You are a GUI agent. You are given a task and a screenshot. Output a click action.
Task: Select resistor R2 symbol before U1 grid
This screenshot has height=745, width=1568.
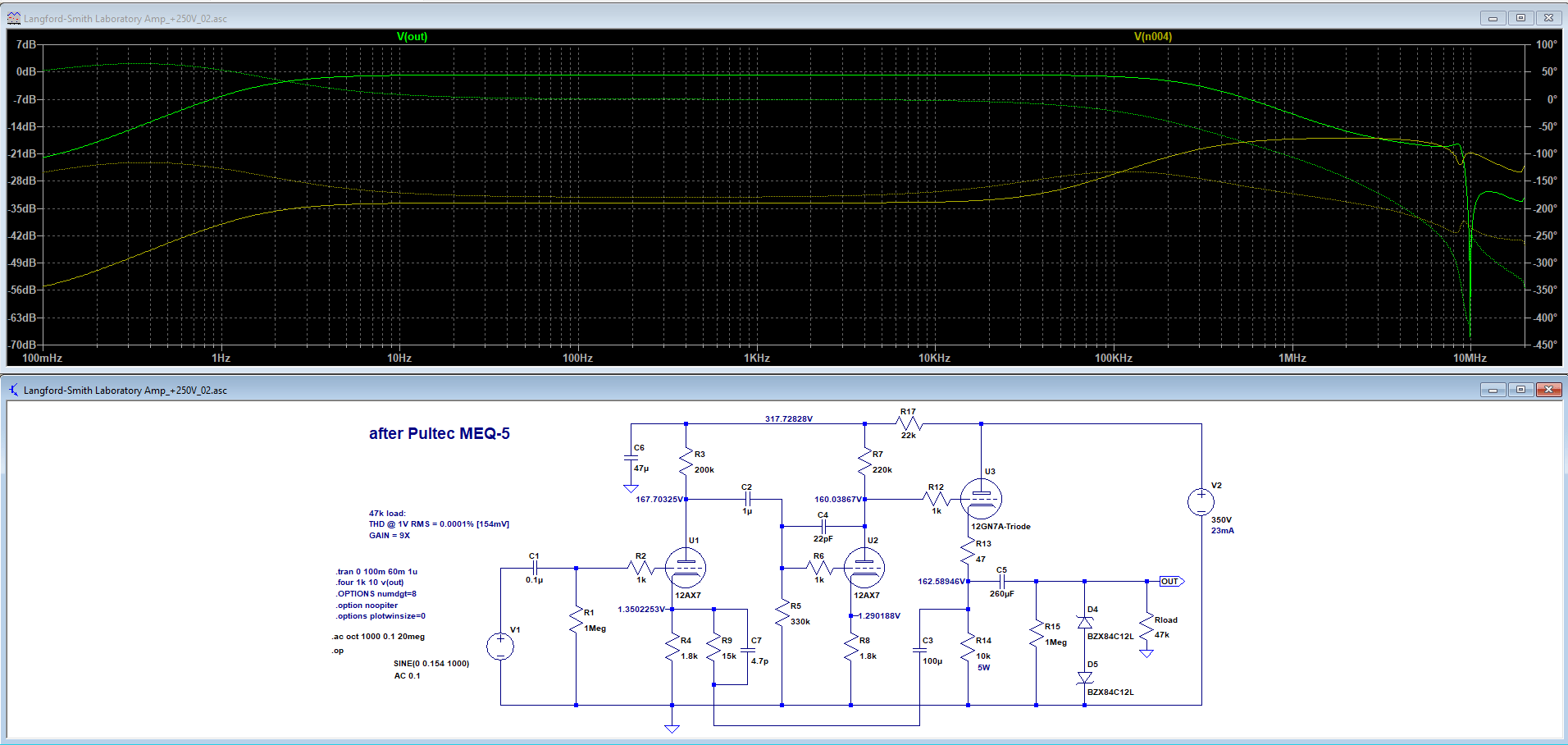(640, 568)
